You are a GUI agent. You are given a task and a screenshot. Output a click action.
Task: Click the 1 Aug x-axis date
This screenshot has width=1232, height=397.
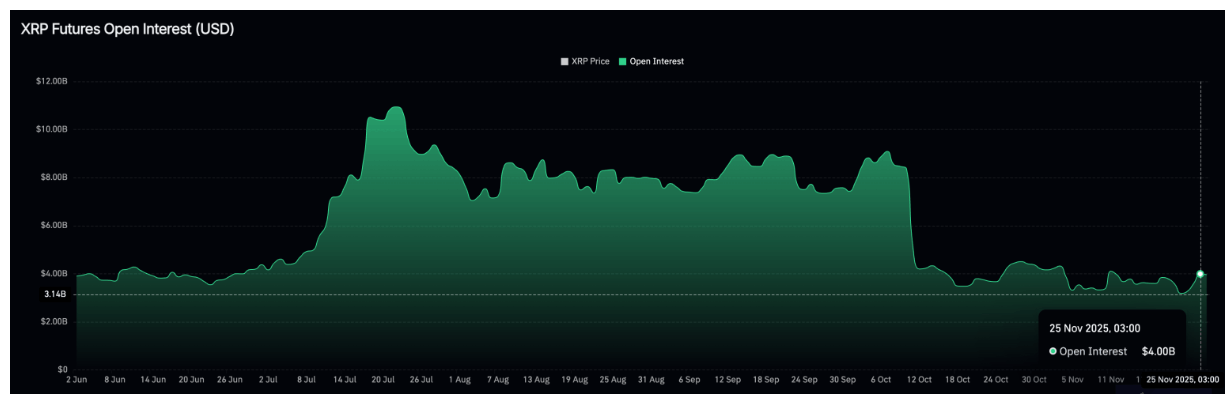coord(459,380)
